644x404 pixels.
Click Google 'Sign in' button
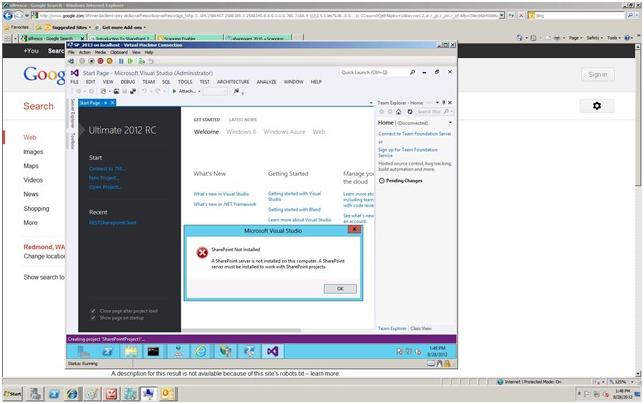coord(598,75)
